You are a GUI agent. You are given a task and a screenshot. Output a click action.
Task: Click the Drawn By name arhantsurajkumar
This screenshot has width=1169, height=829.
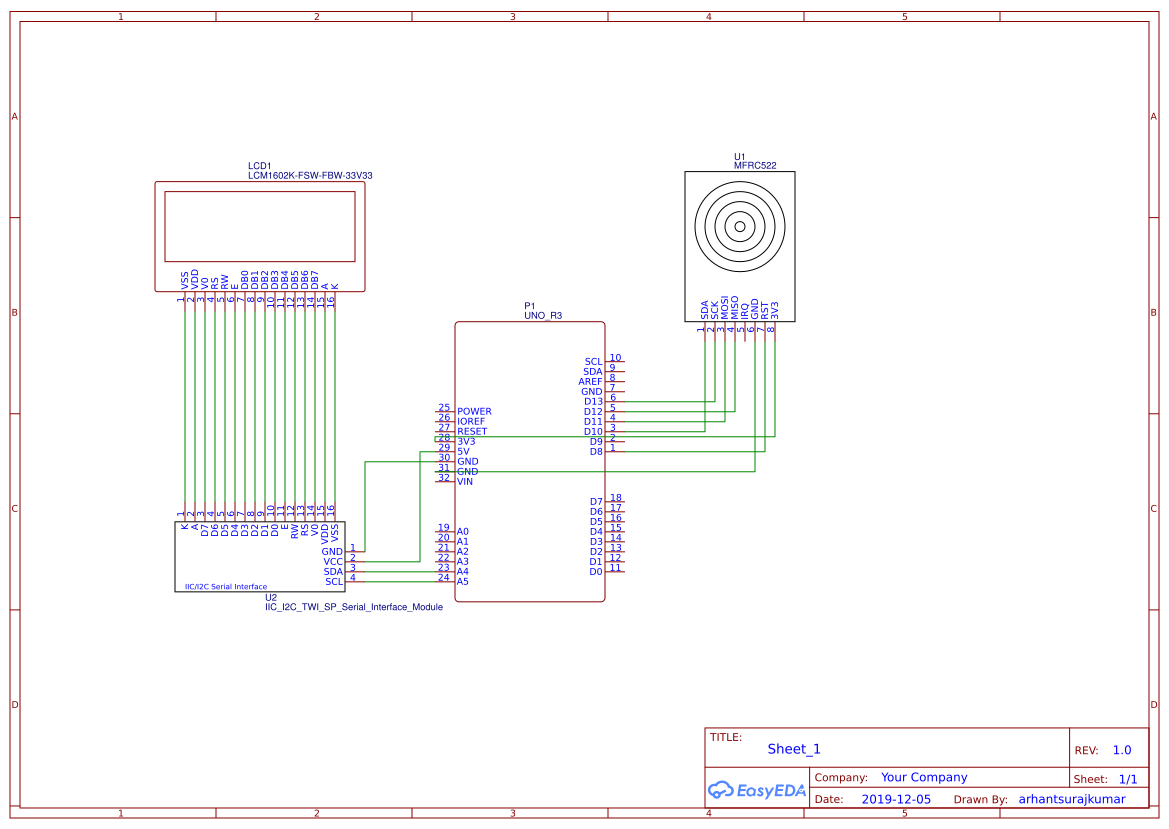pyautogui.click(x=1074, y=798)
